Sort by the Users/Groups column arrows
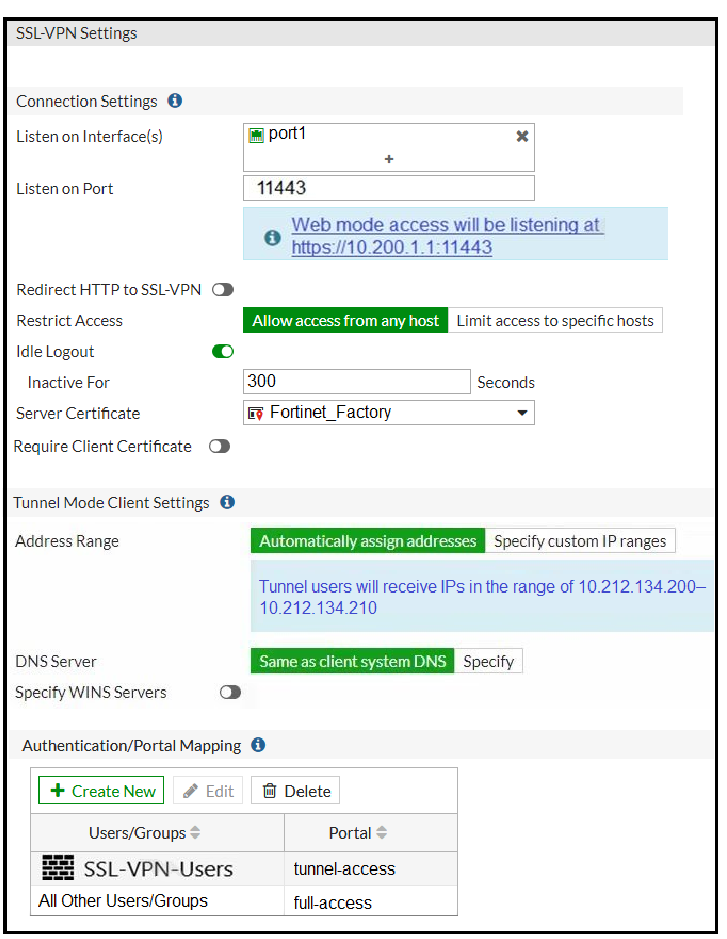Image resolution: width=727 pixels, height=939 pixels. coord(195,833)
